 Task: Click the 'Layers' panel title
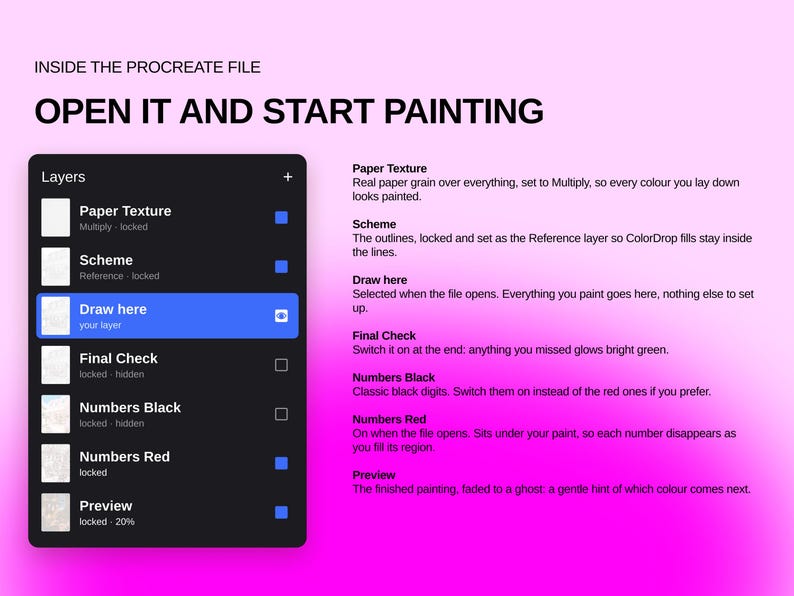(63, 177)
